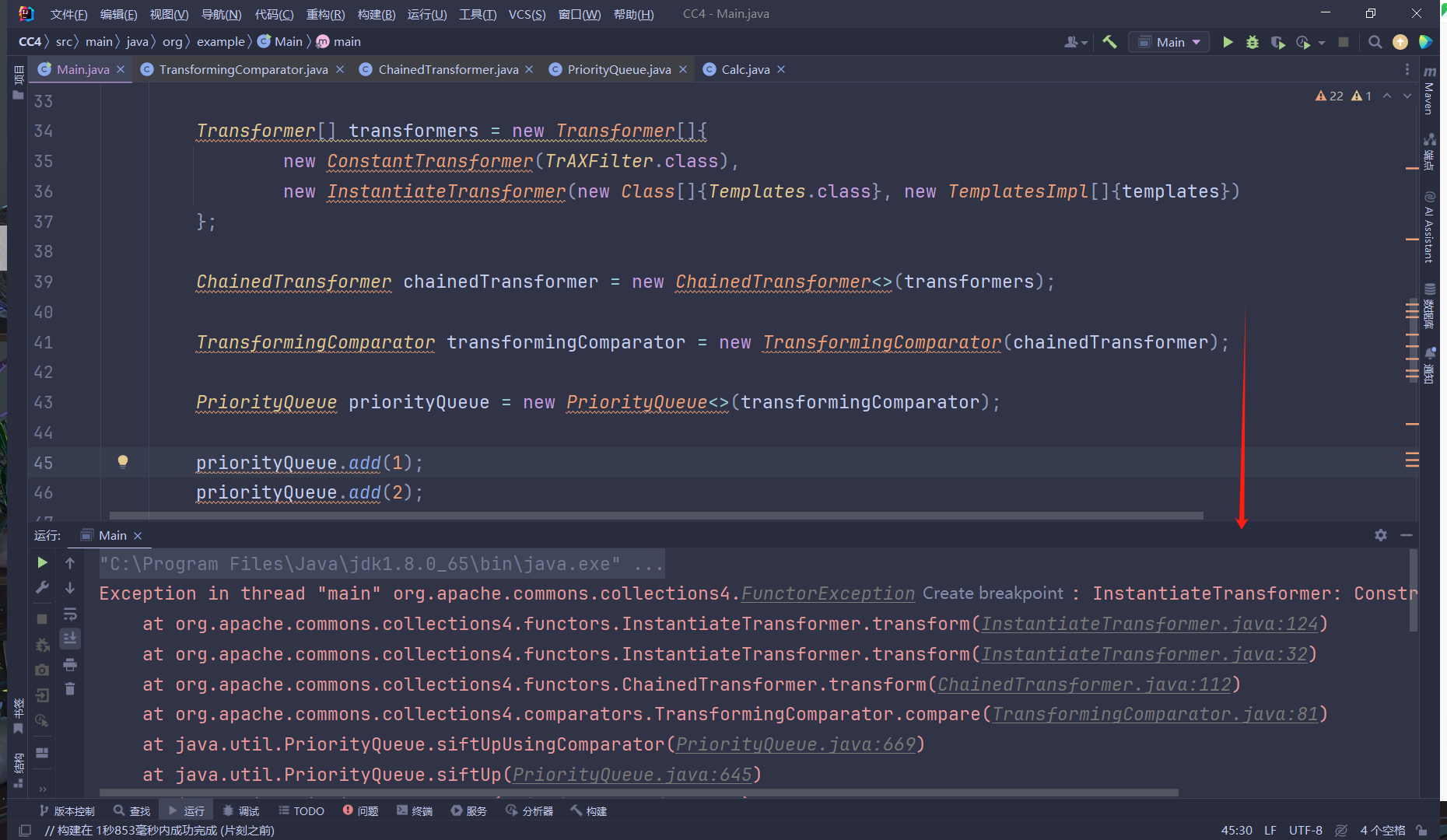Open Search Everywhere with the magnifier icon
This screenshot has height=840, width=1447.
tap(1375, 42)
